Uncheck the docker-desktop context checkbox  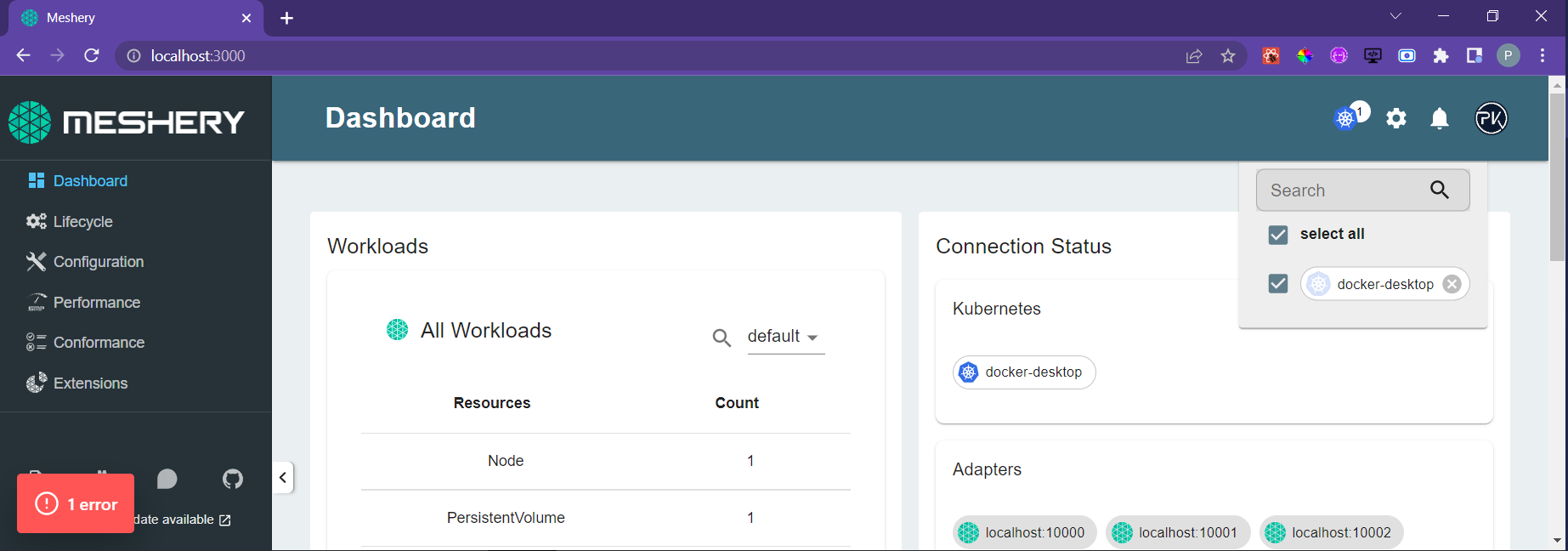click(x=1278, y=283)
